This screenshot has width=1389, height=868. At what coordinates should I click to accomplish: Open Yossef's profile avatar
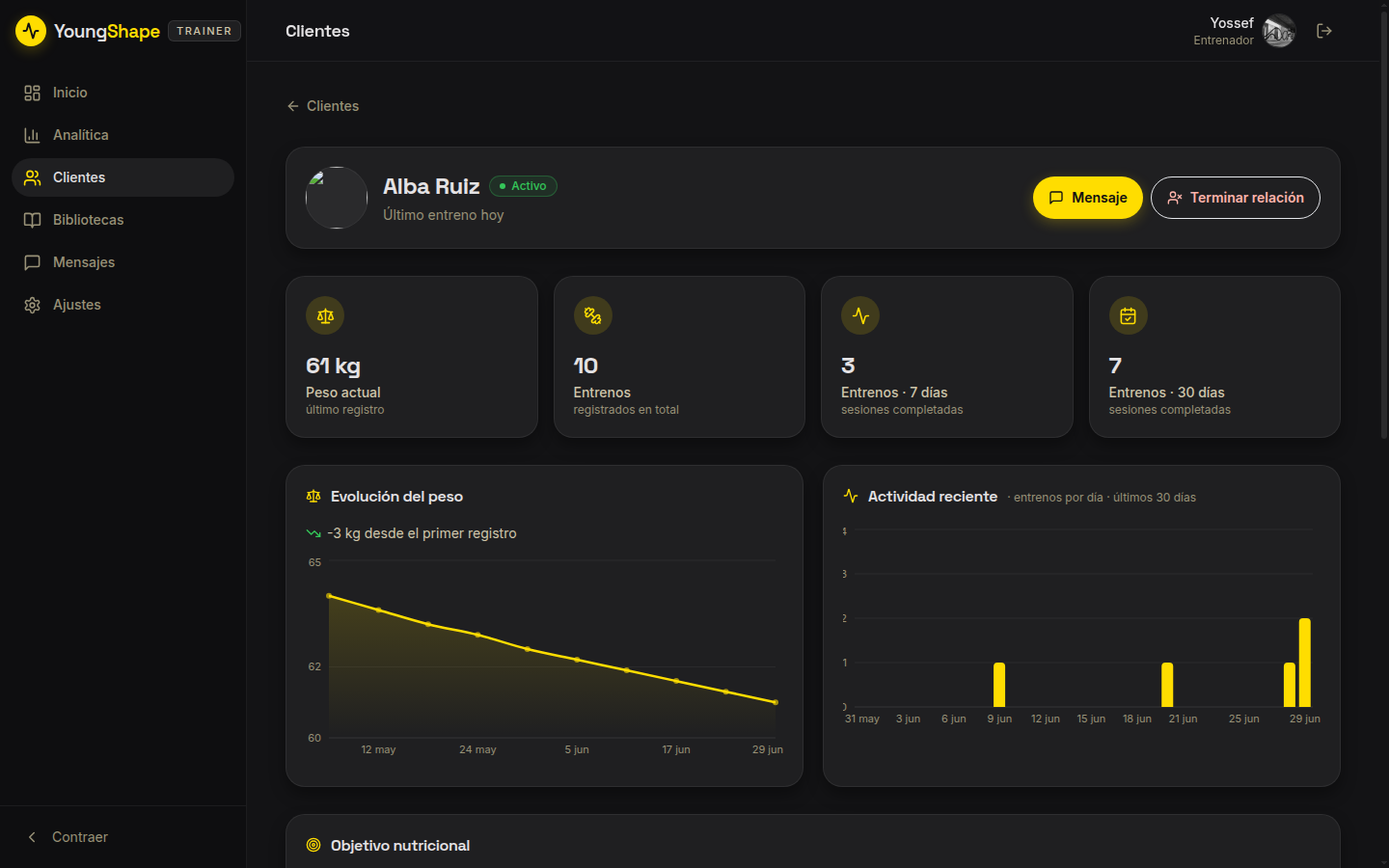coord(1279,31)
